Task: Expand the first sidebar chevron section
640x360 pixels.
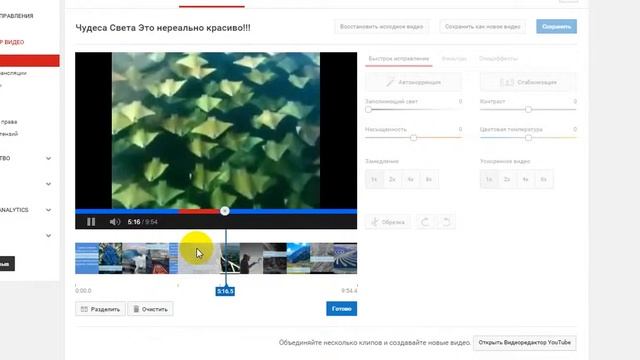Action: (x=49, y=158)
